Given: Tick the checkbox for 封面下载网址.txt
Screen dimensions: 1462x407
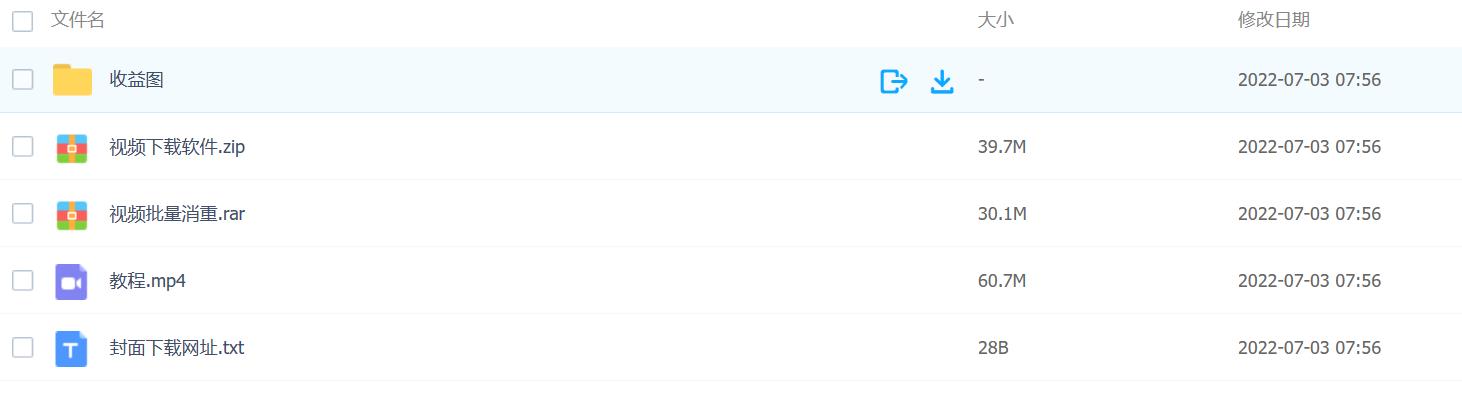Looking at the screenshot, I should click(x=22, y=348).
